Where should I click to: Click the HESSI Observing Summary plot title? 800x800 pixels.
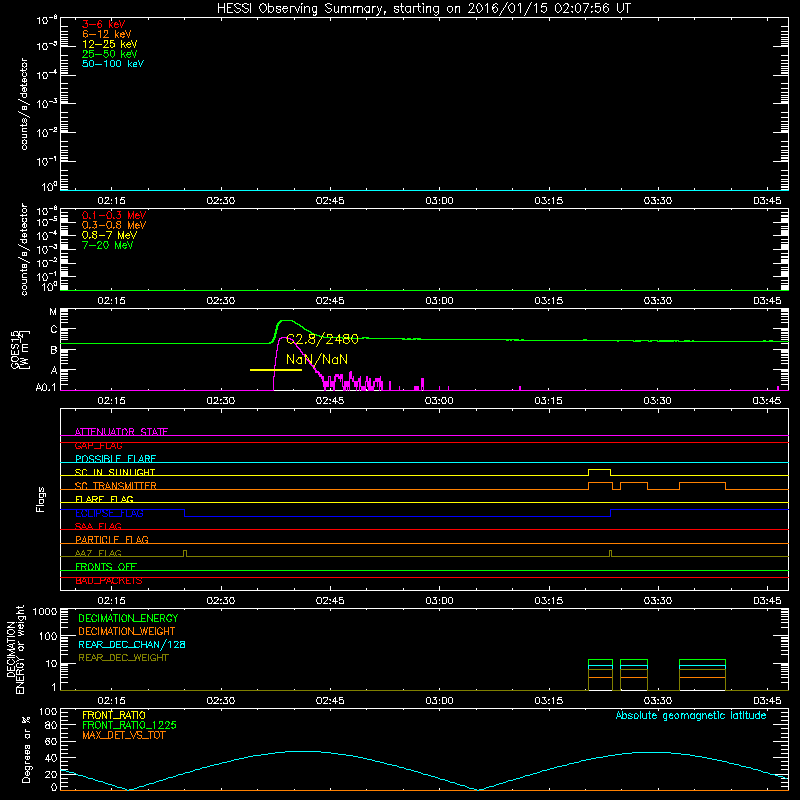click(x=424, y=9)
